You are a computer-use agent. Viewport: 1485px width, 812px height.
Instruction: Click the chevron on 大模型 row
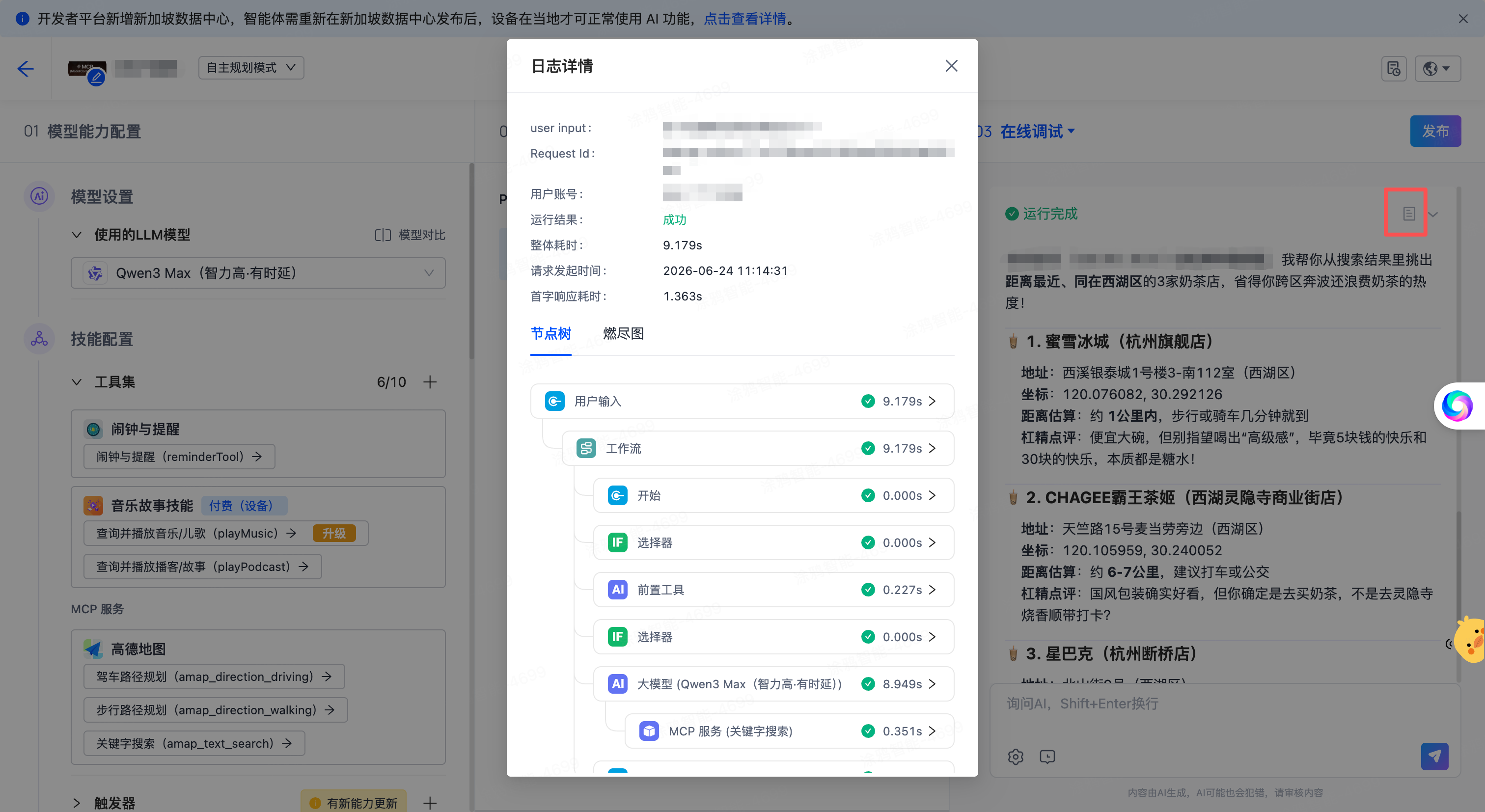(932, 684)
